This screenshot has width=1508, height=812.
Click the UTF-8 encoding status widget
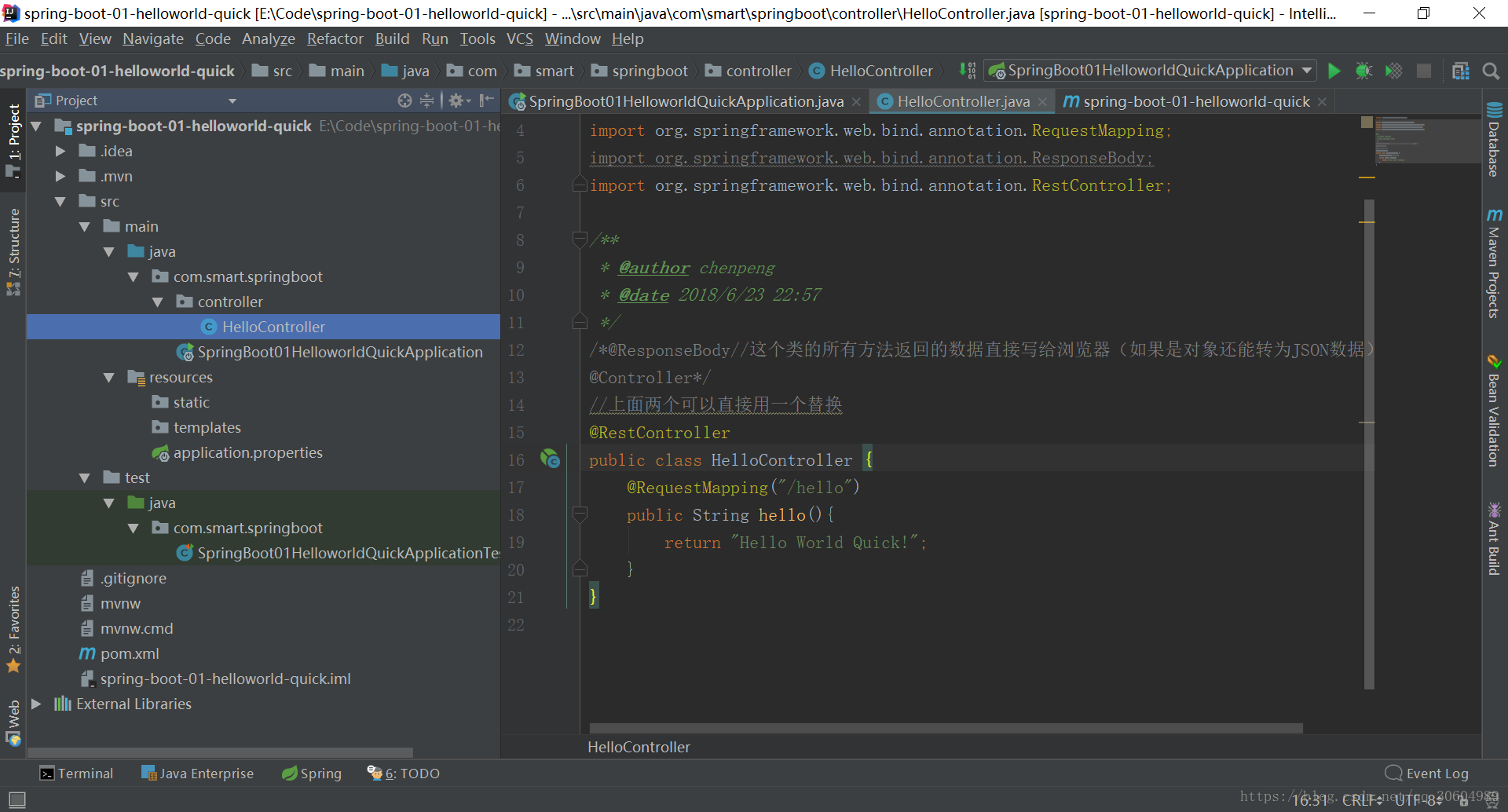tap(1418, 800)
